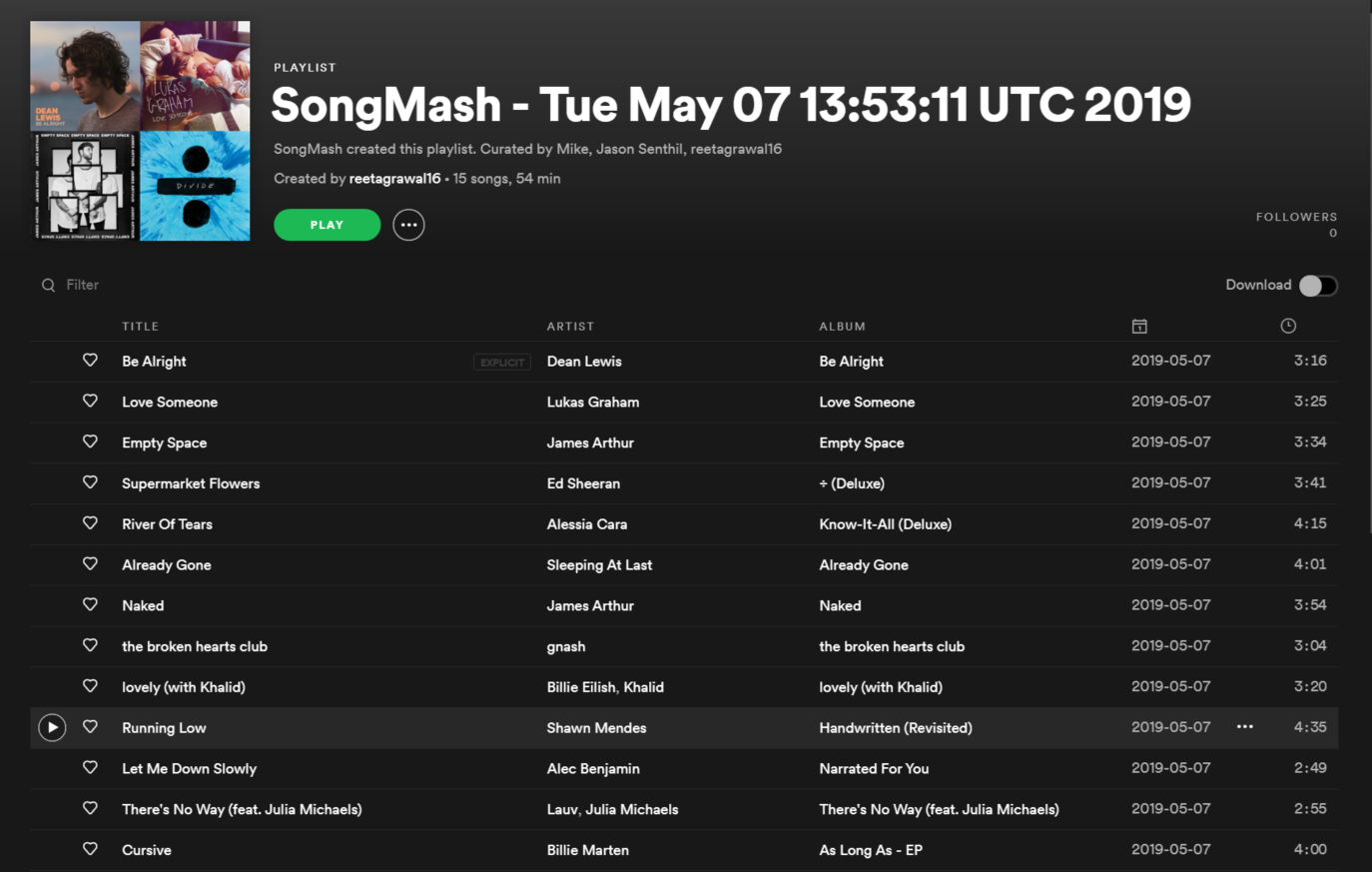Like the song Be Alright
The height and width of the screenshot is (872, 1372).
[90, 361]
